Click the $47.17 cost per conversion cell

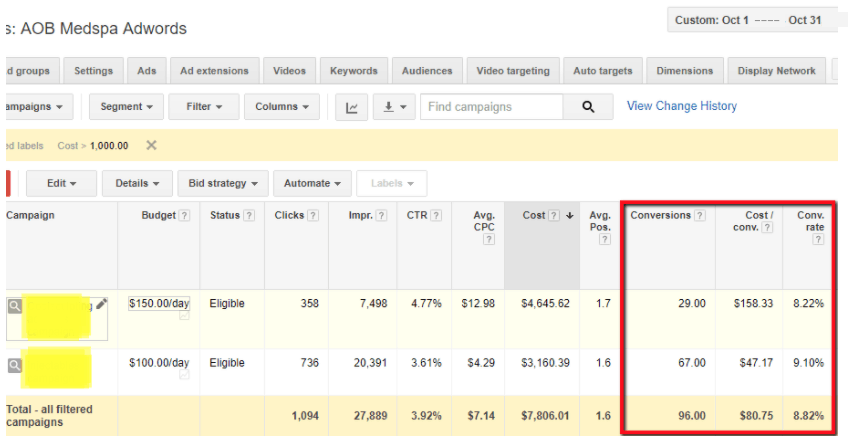[x=756, y=363]
